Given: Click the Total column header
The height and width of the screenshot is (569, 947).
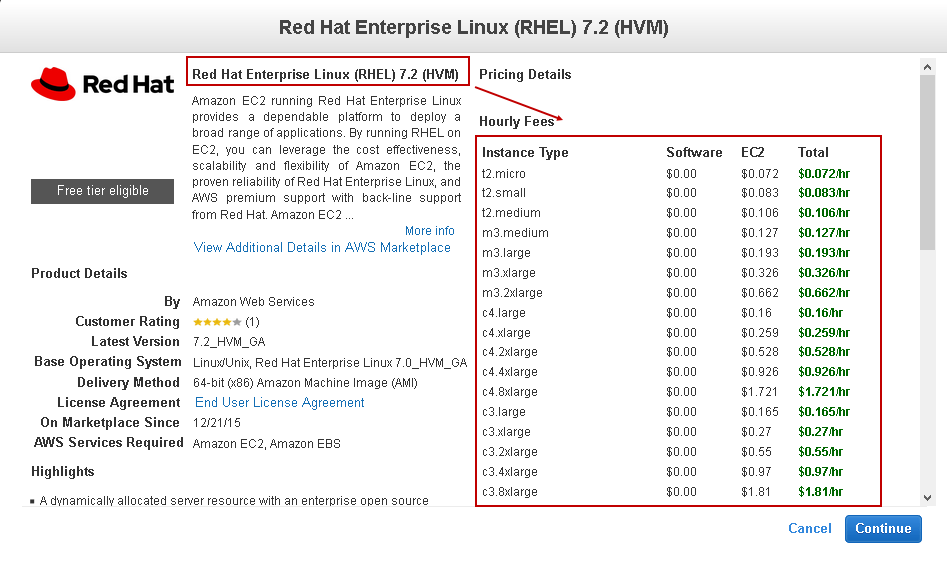Looking at the screenshot, I should click(813, 153).
